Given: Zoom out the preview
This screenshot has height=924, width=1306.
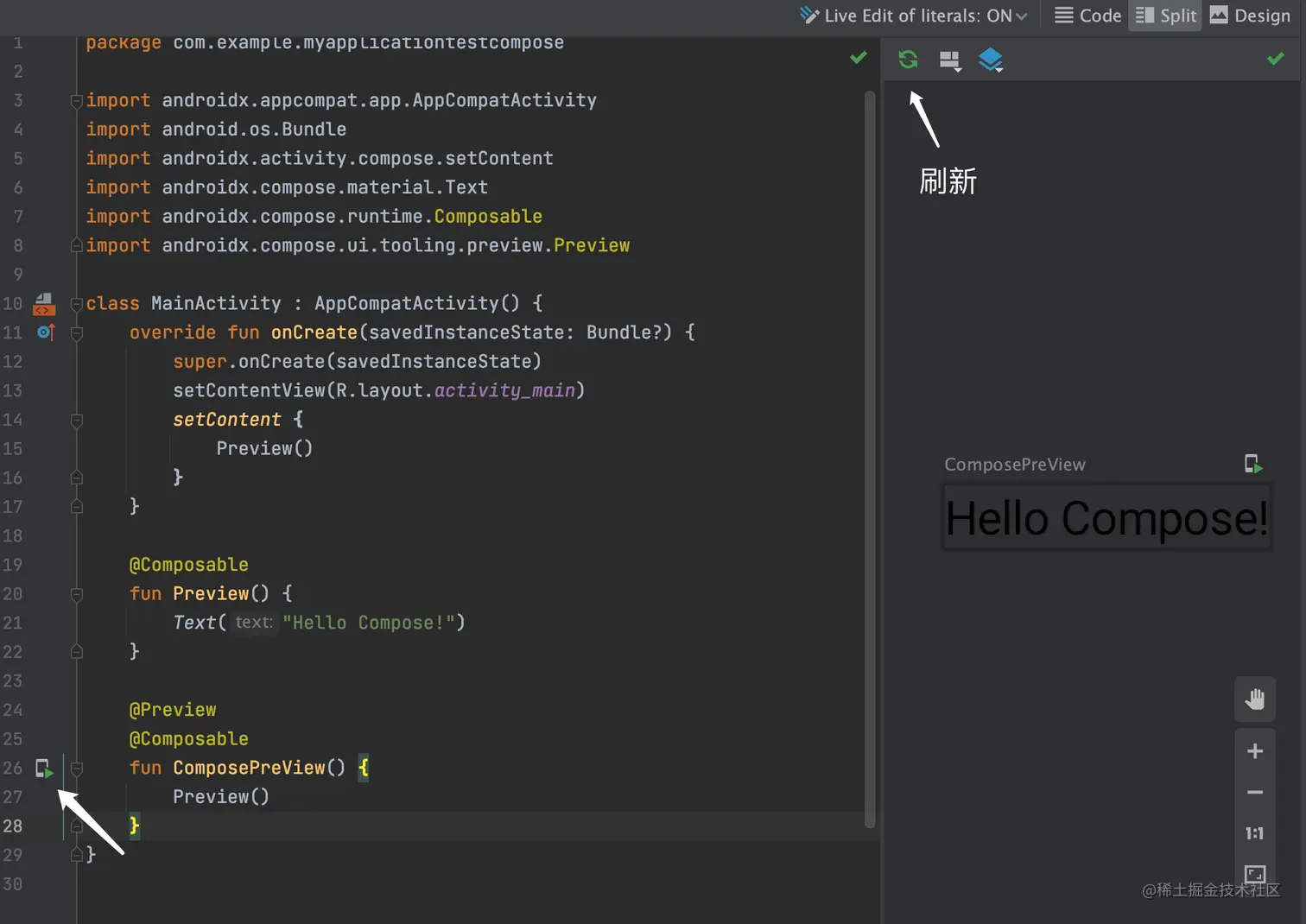Looking at the screenshot, I should pos(1255,792).
